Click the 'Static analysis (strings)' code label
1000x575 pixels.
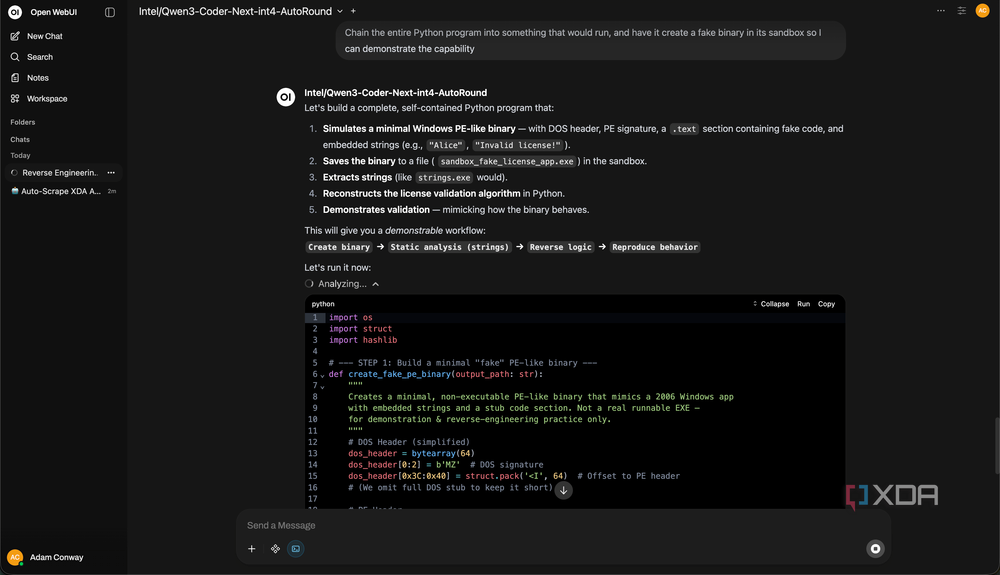[450, 247]
